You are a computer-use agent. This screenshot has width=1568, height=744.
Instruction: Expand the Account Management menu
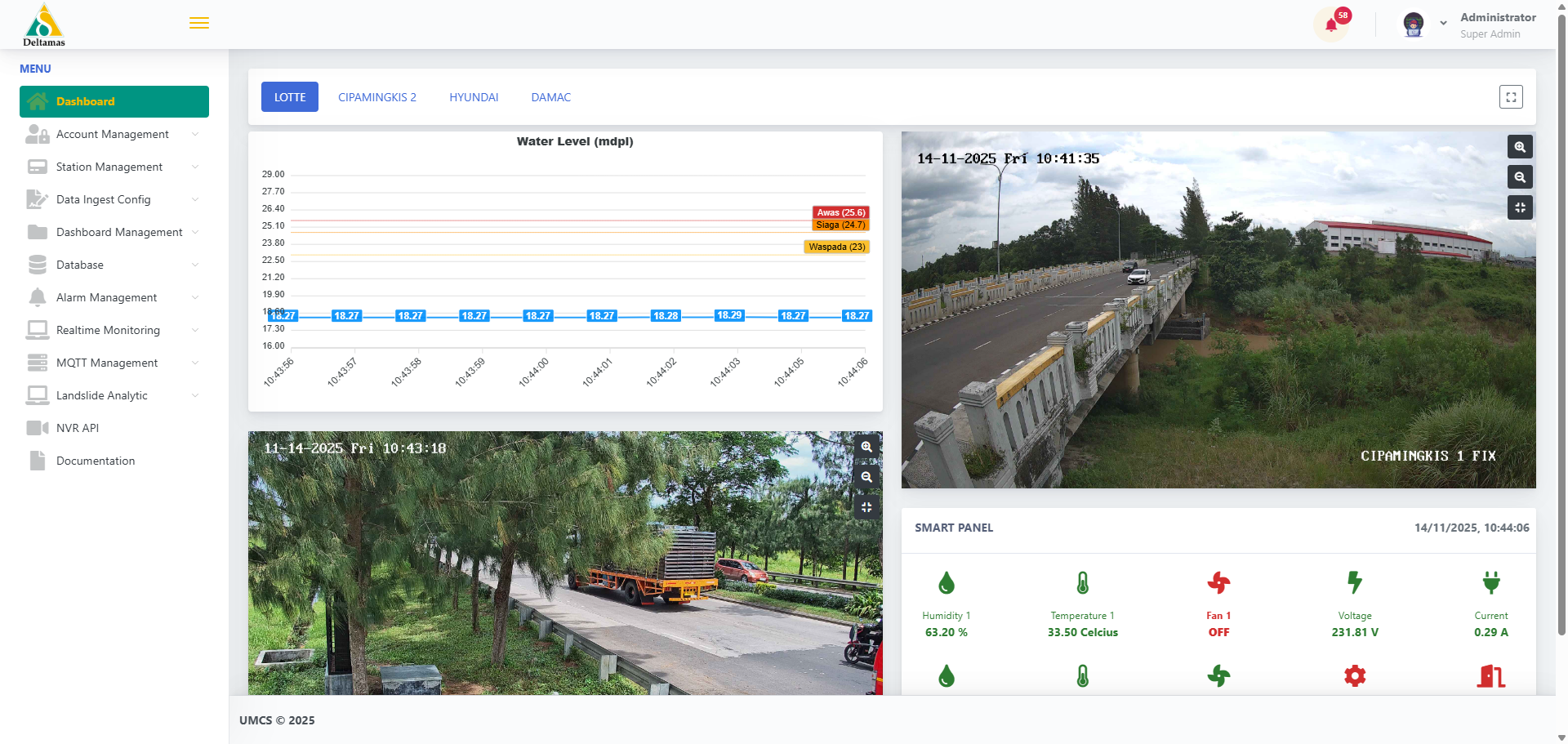tap(113, 134)
